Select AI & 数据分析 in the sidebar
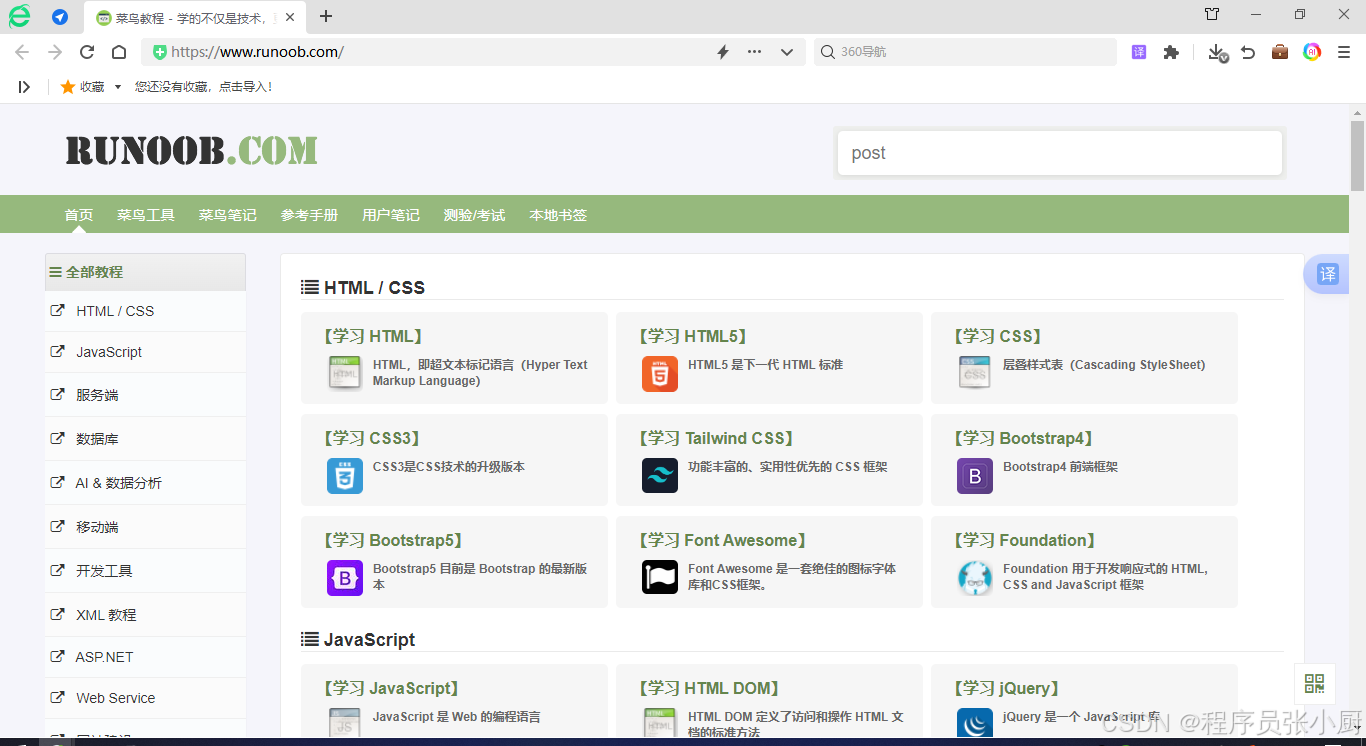Screen dimensions: 1366x746 click(x=145, y=483)
